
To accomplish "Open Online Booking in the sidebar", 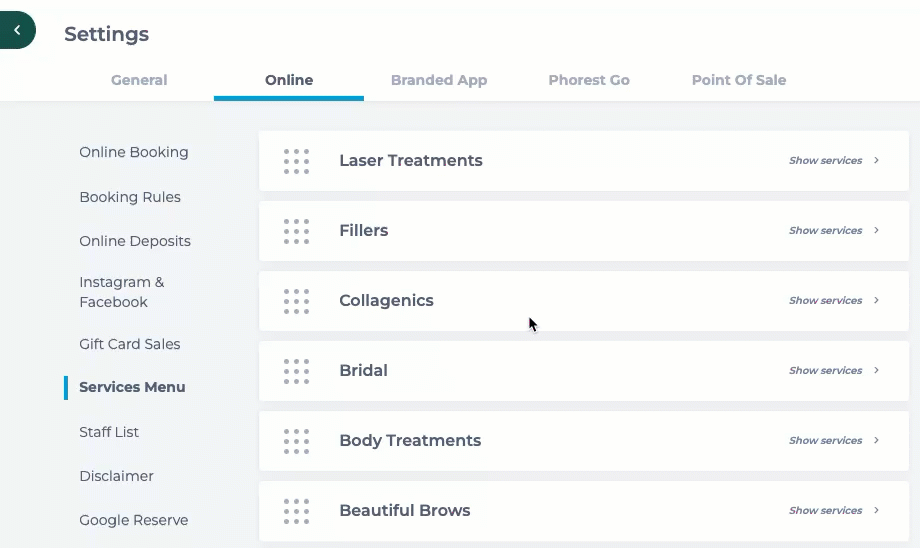I will [x=134, y=152].
